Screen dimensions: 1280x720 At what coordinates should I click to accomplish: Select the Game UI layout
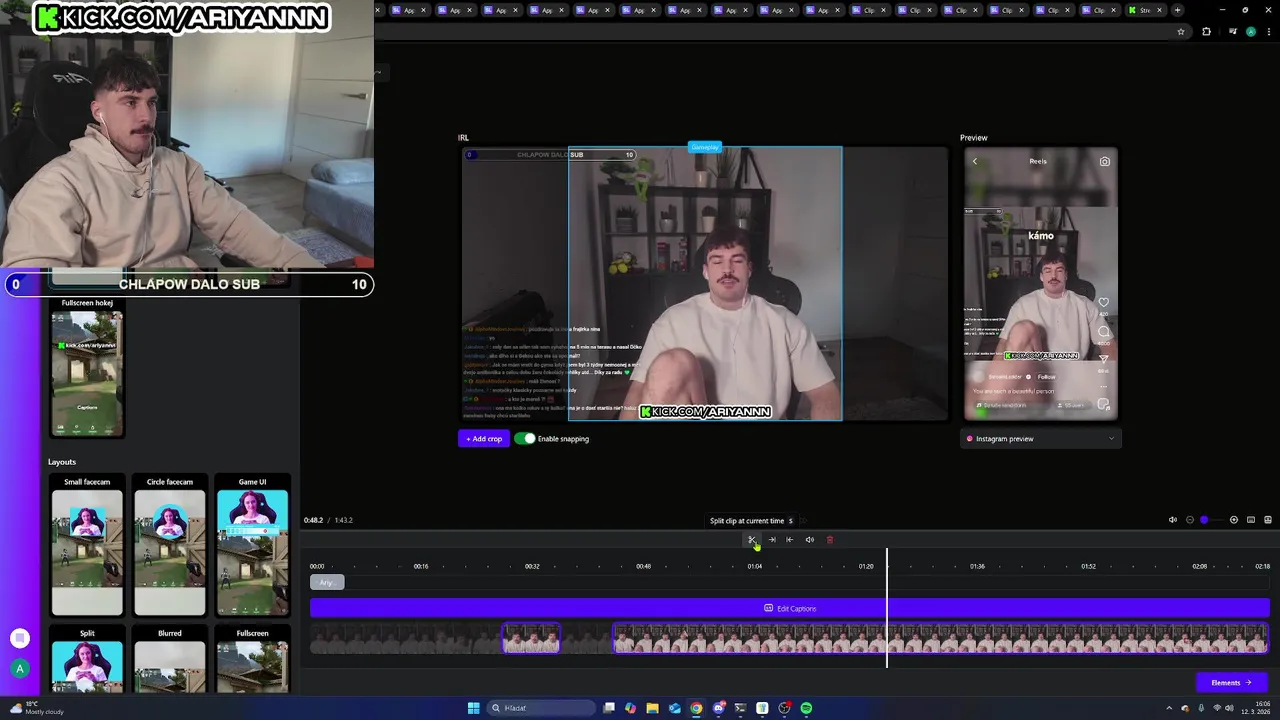(x=252, y=546)
